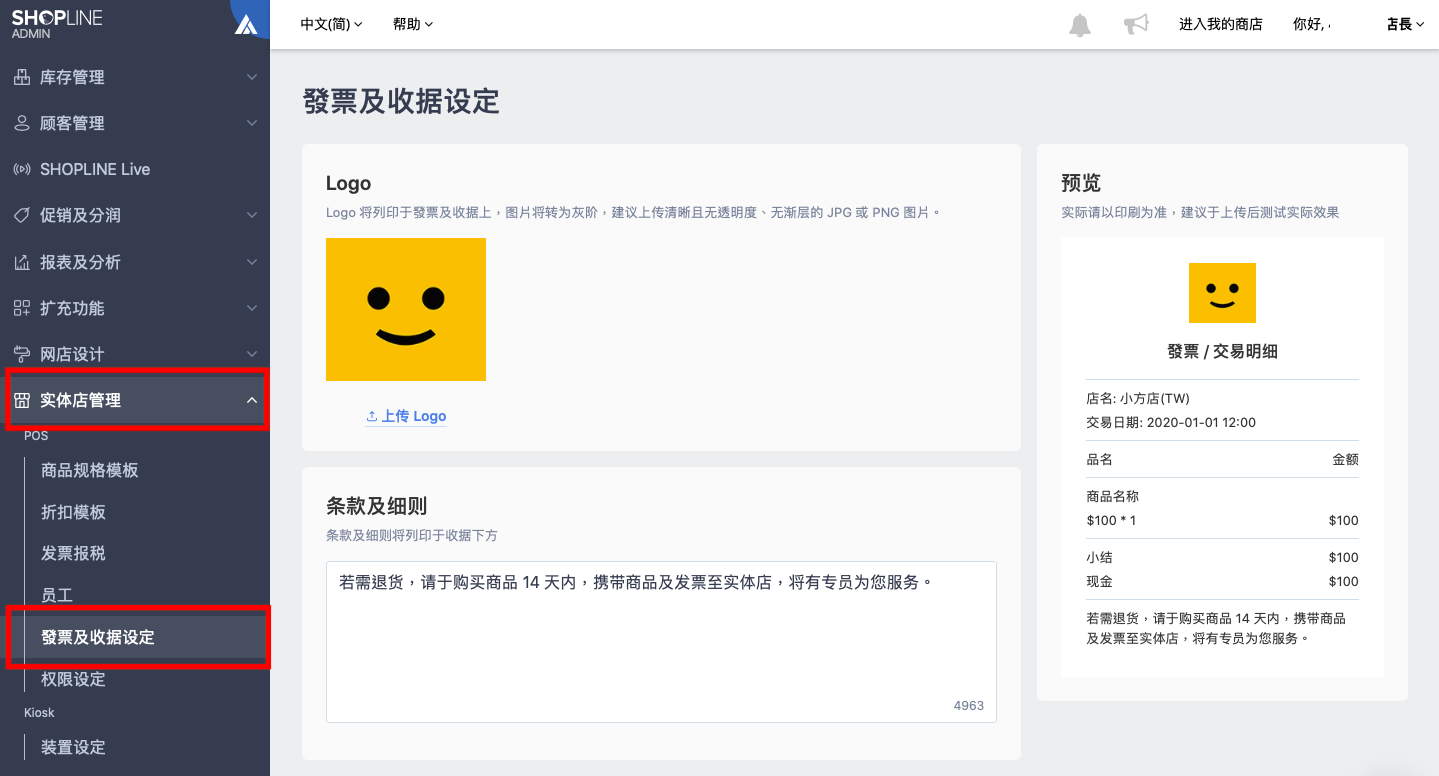Go to 进入我的商店 link
Screen dimensions: 1439x776
(x=1221, y=24)
